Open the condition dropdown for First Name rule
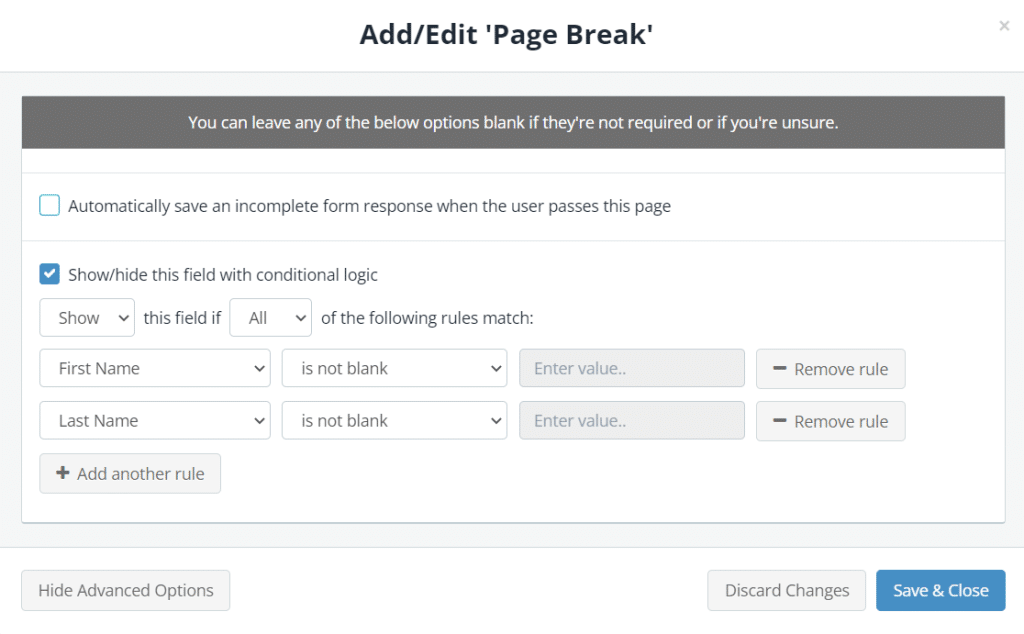 [x=394, y=368]
